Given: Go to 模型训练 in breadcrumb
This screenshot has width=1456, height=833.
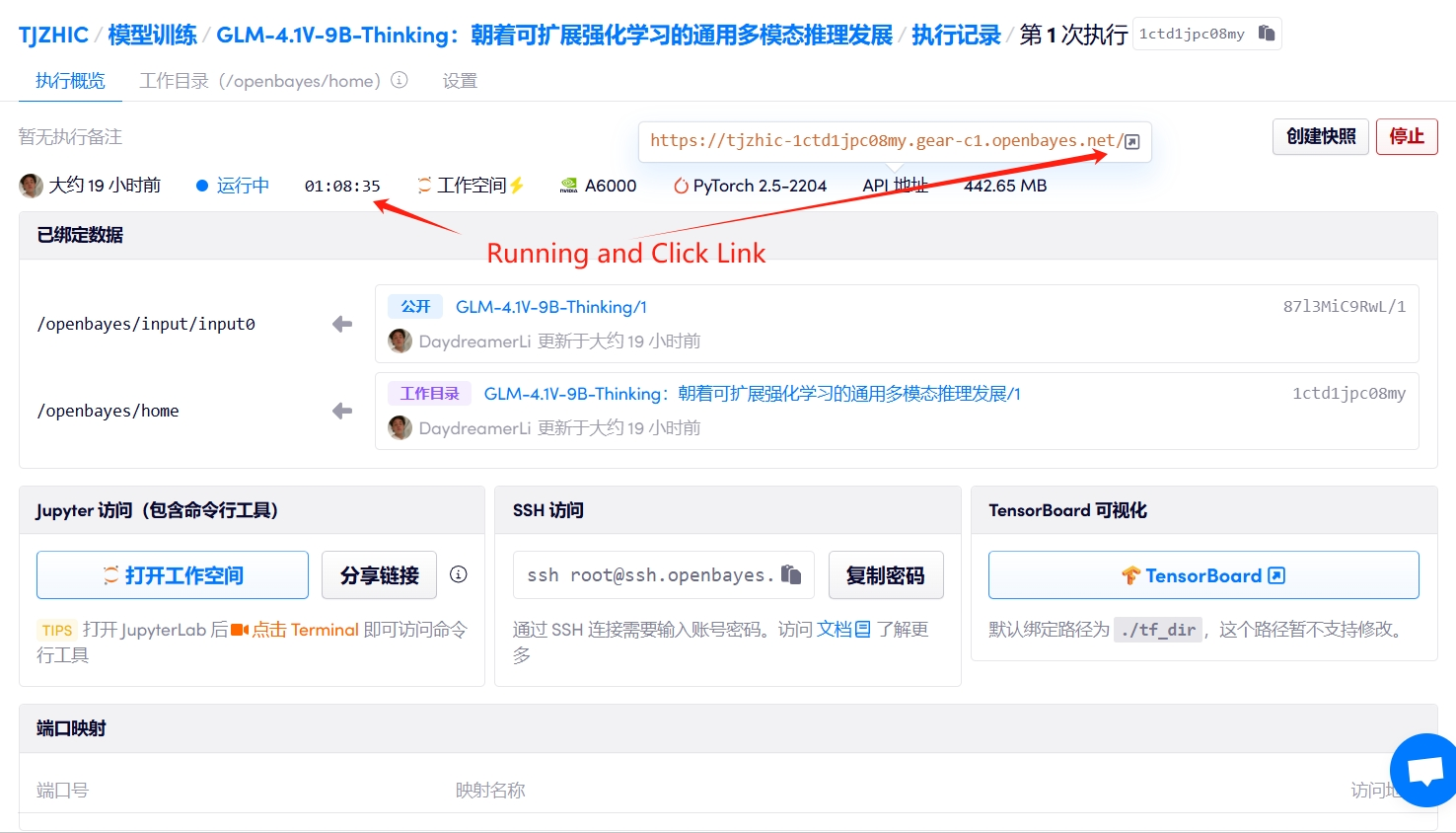Looking at the screenshot, I should click(x=152, y=36).
